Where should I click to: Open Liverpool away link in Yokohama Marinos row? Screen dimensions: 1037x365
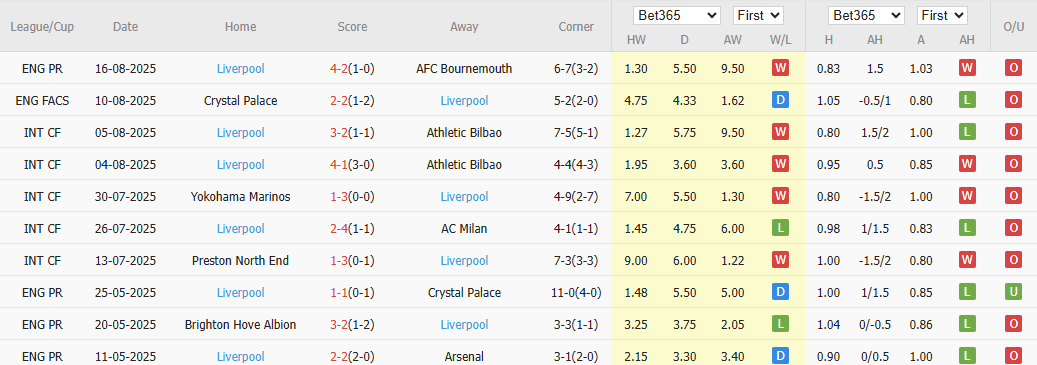click(x=464, y=196)
